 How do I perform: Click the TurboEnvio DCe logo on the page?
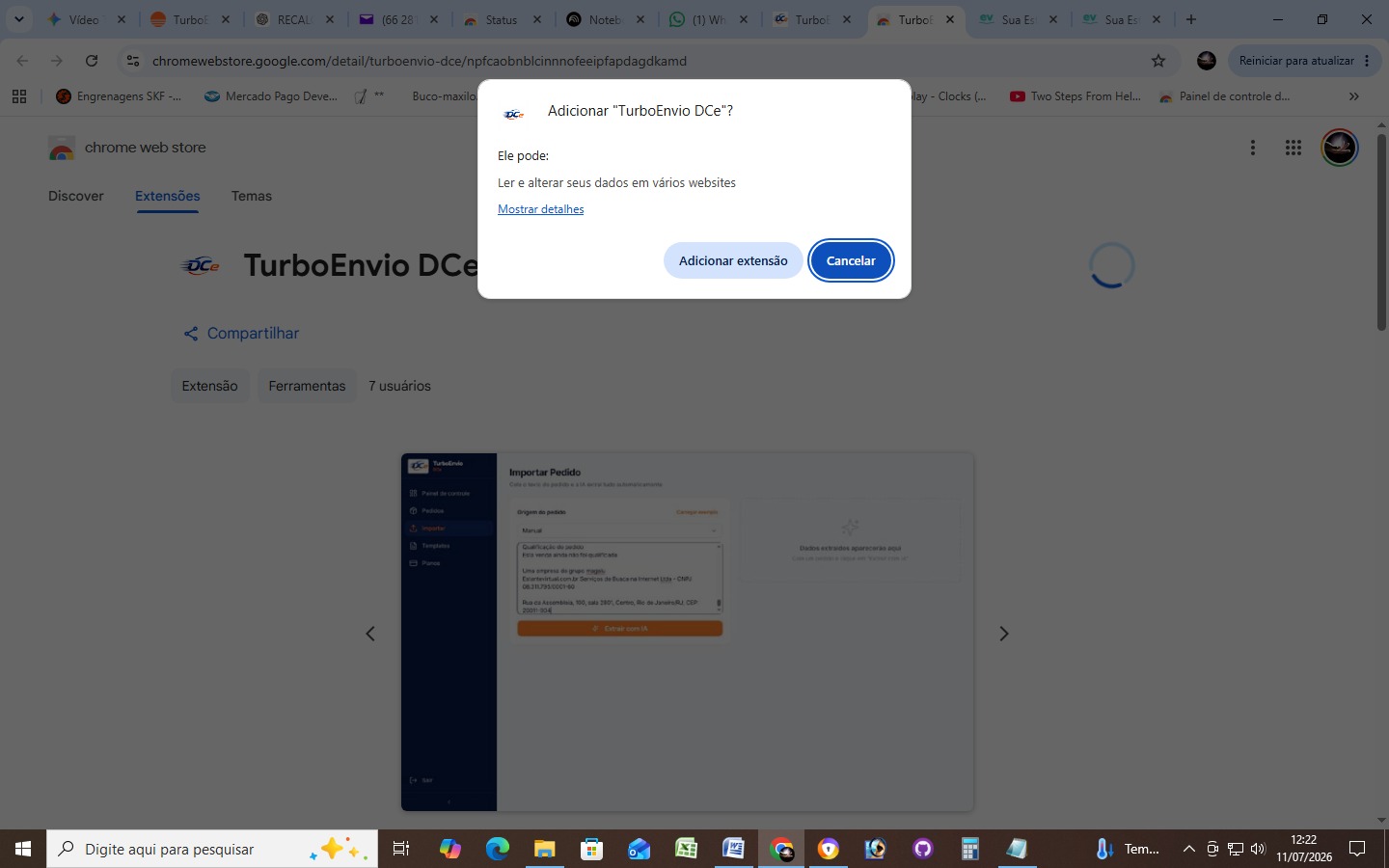[x=201, y=265]
